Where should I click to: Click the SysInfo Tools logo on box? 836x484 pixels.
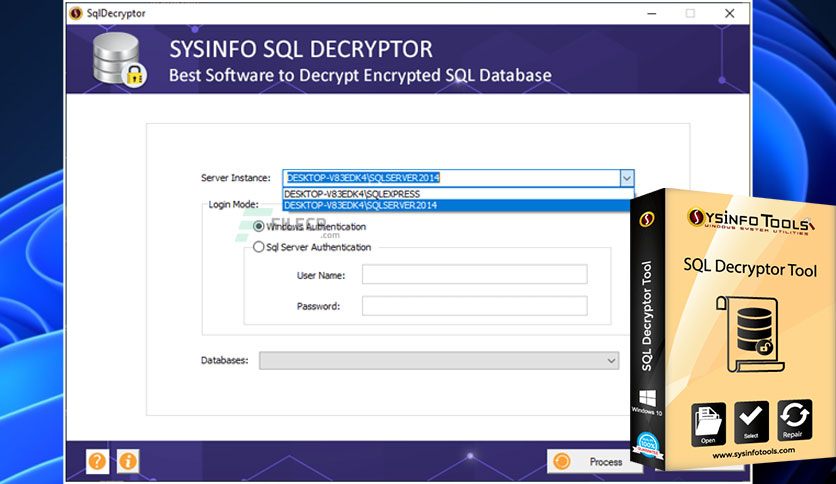click(x=751, y=221)
